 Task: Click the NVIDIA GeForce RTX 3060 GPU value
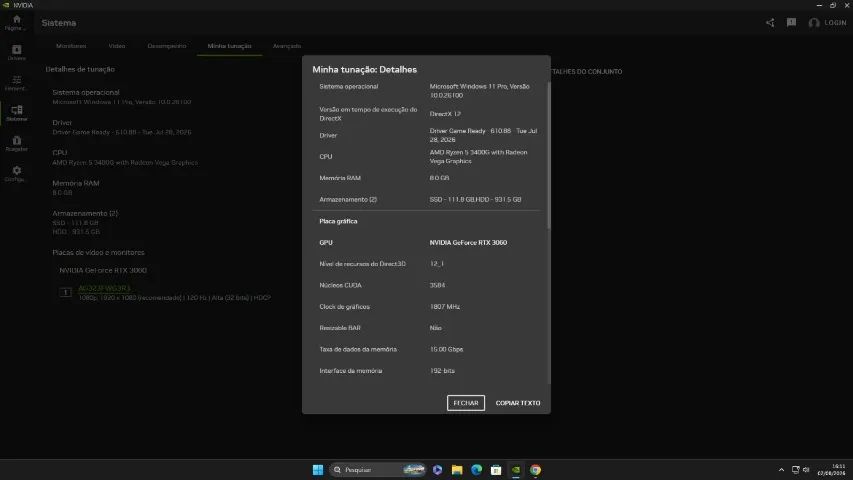click(468, 243)
